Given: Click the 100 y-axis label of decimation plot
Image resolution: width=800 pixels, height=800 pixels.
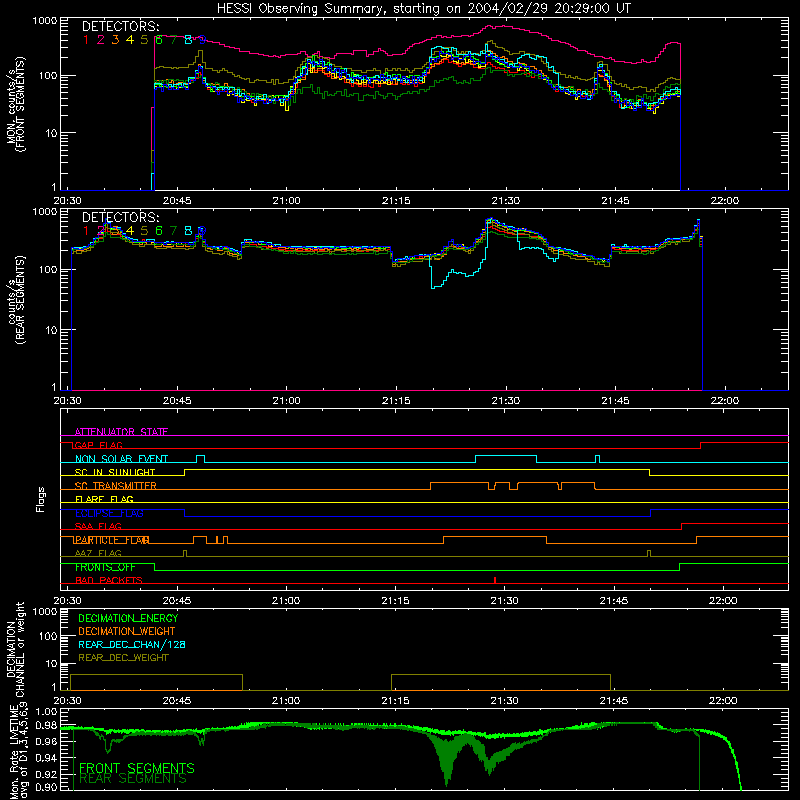Looking at the screenshot, I should click(x=48, y=636).
